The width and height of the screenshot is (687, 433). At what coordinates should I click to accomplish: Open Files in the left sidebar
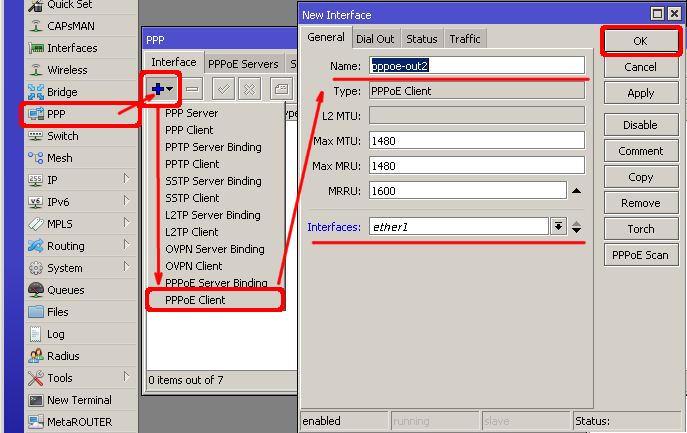[x=57, y=312]
